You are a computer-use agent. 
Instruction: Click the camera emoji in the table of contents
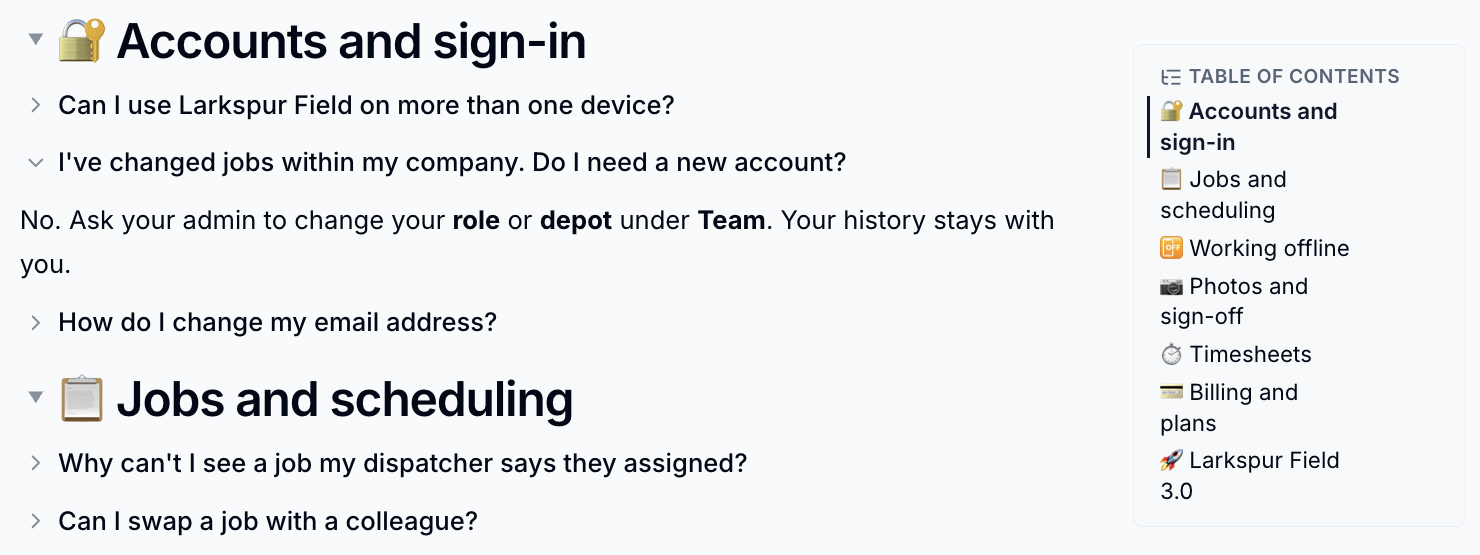tap(1171, 286)
